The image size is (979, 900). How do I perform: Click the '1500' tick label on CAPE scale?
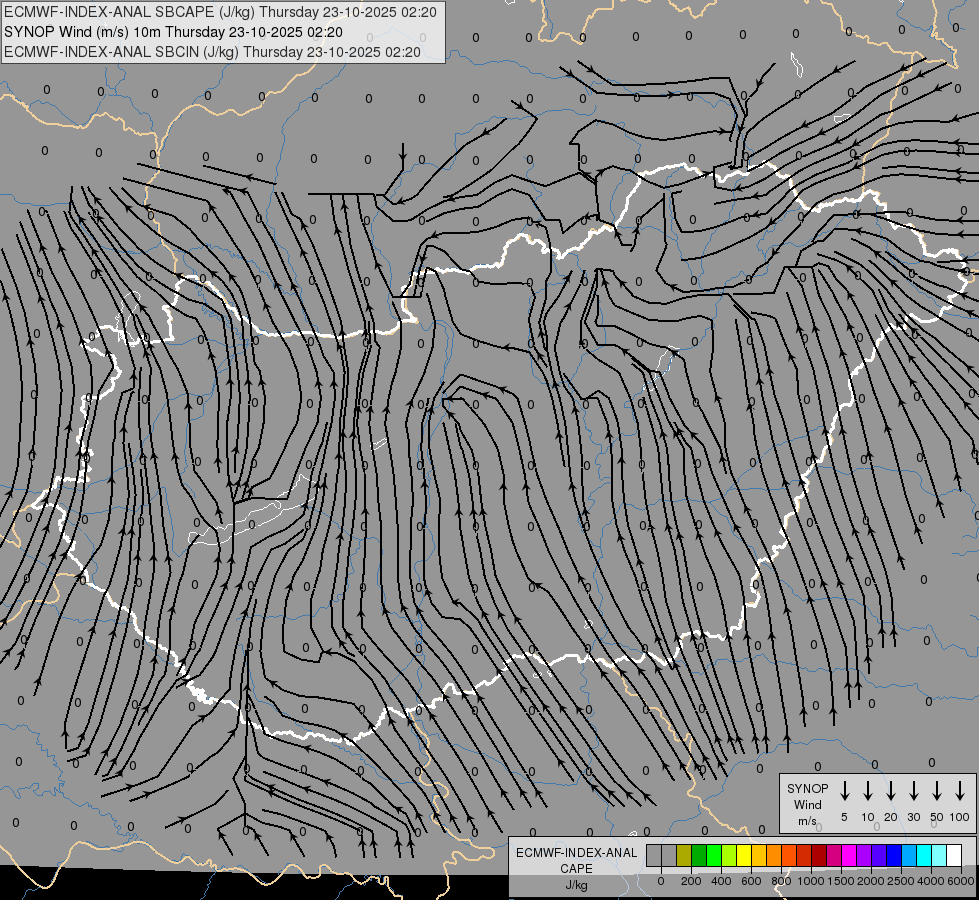(x=840, y=881)
